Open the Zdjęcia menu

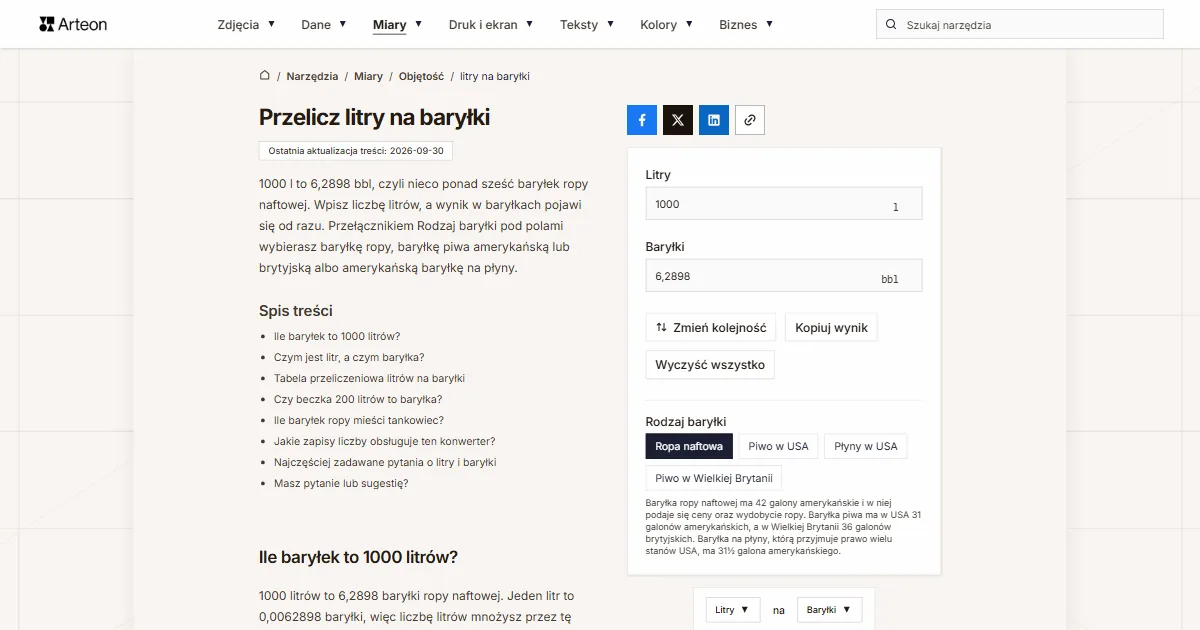246,25
